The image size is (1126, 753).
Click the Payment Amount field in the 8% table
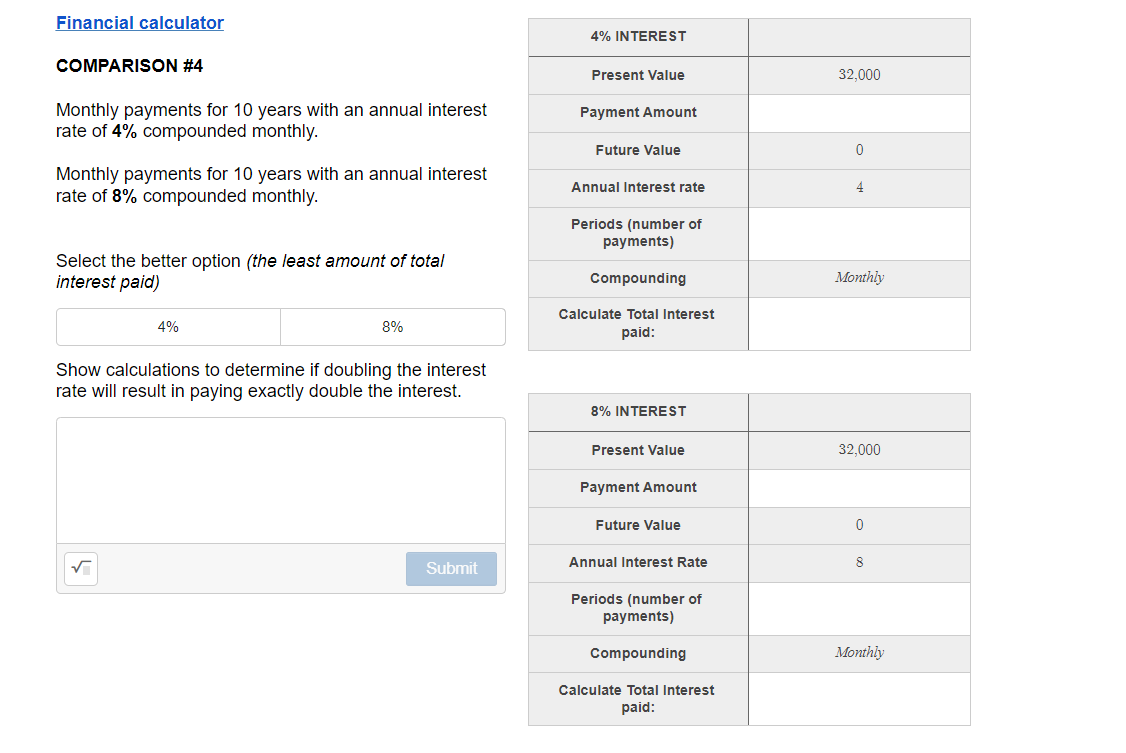(x=858, y=487)
